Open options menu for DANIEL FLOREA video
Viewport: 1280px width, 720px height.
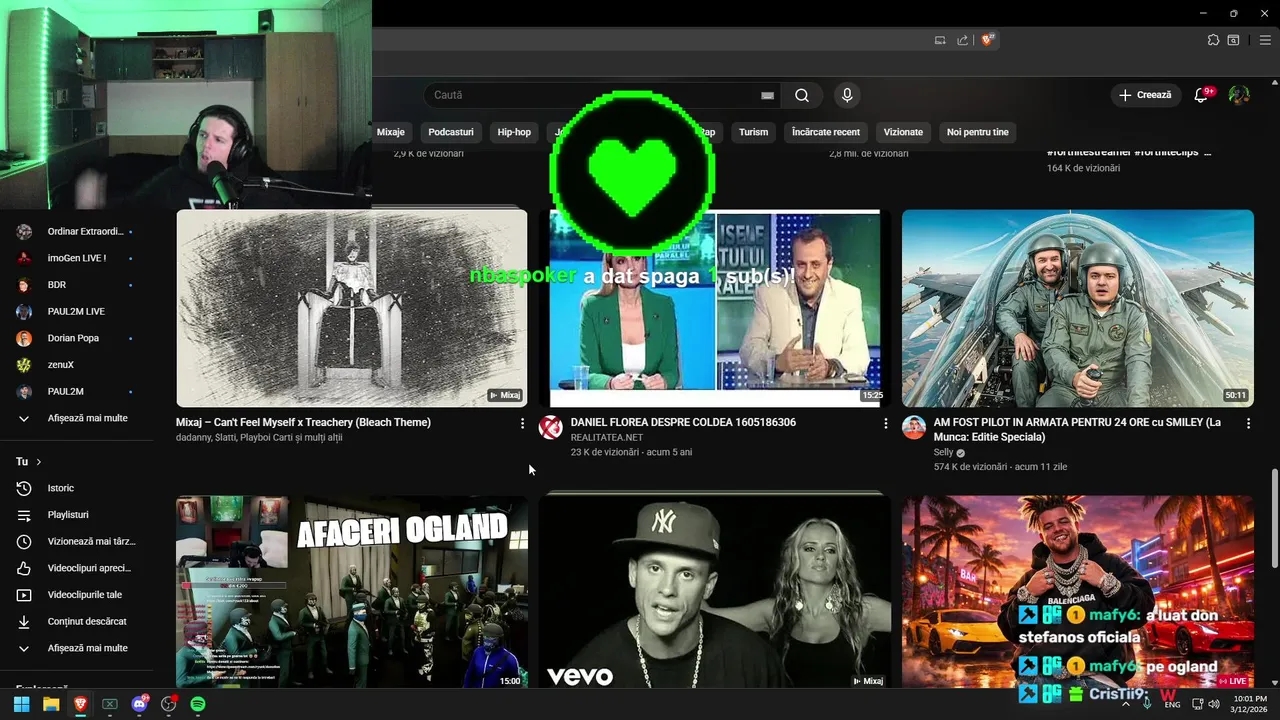[x=885, y=424]
